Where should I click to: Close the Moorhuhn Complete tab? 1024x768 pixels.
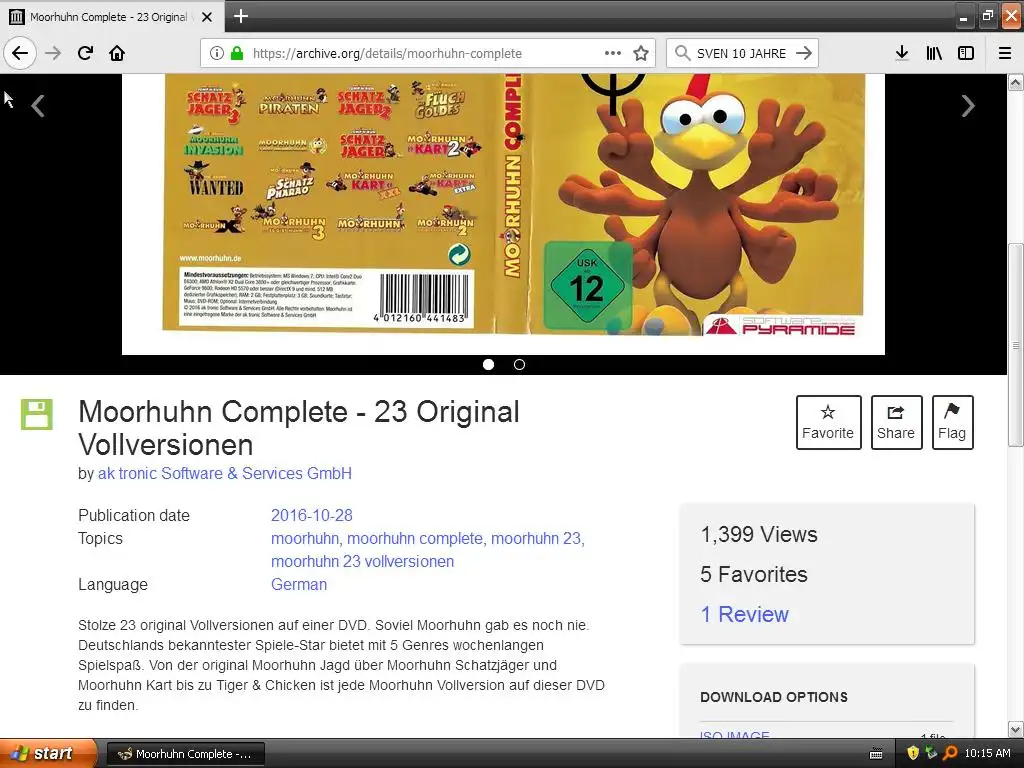[207, 17]
